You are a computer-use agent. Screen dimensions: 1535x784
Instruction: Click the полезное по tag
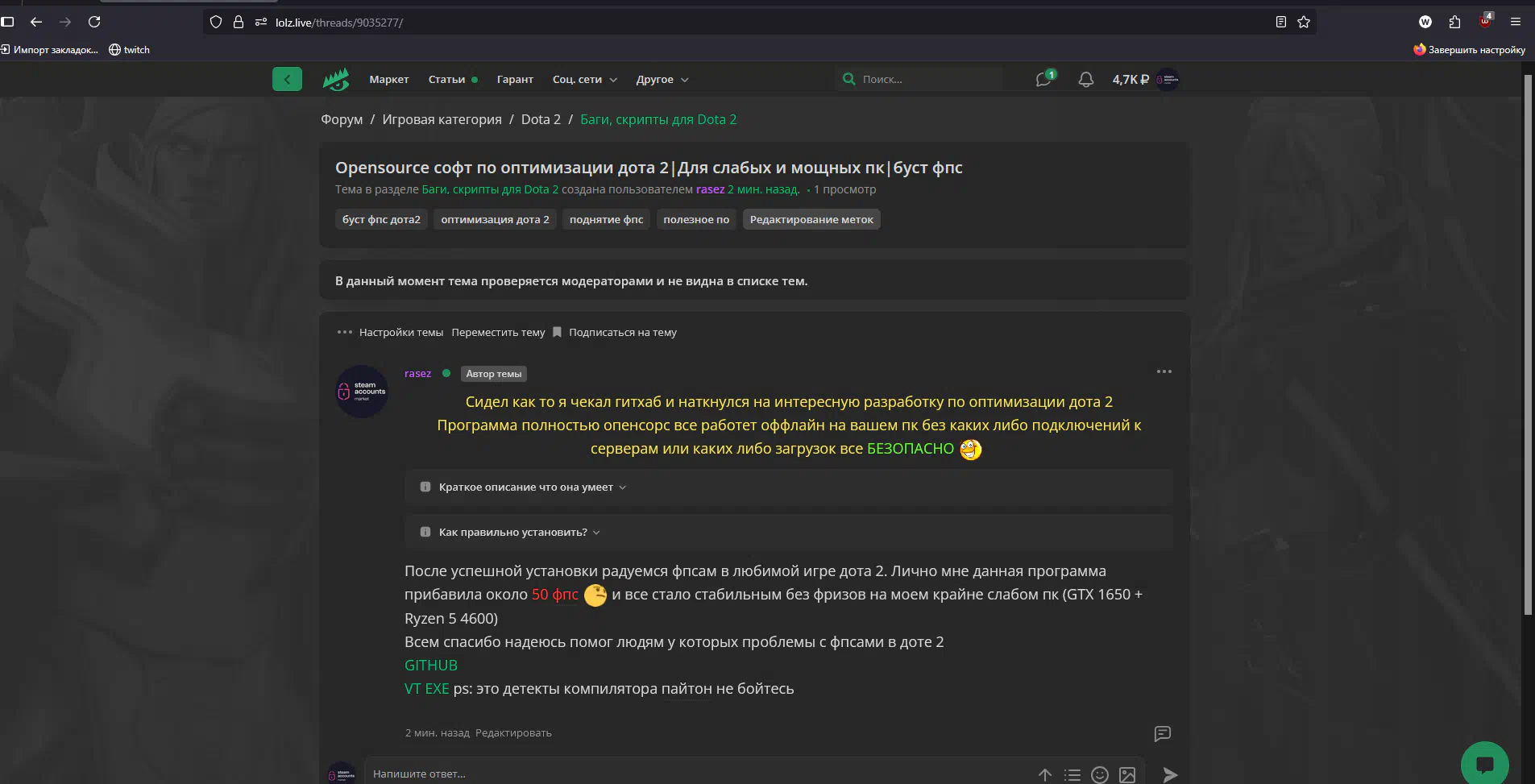coord(696,219)
